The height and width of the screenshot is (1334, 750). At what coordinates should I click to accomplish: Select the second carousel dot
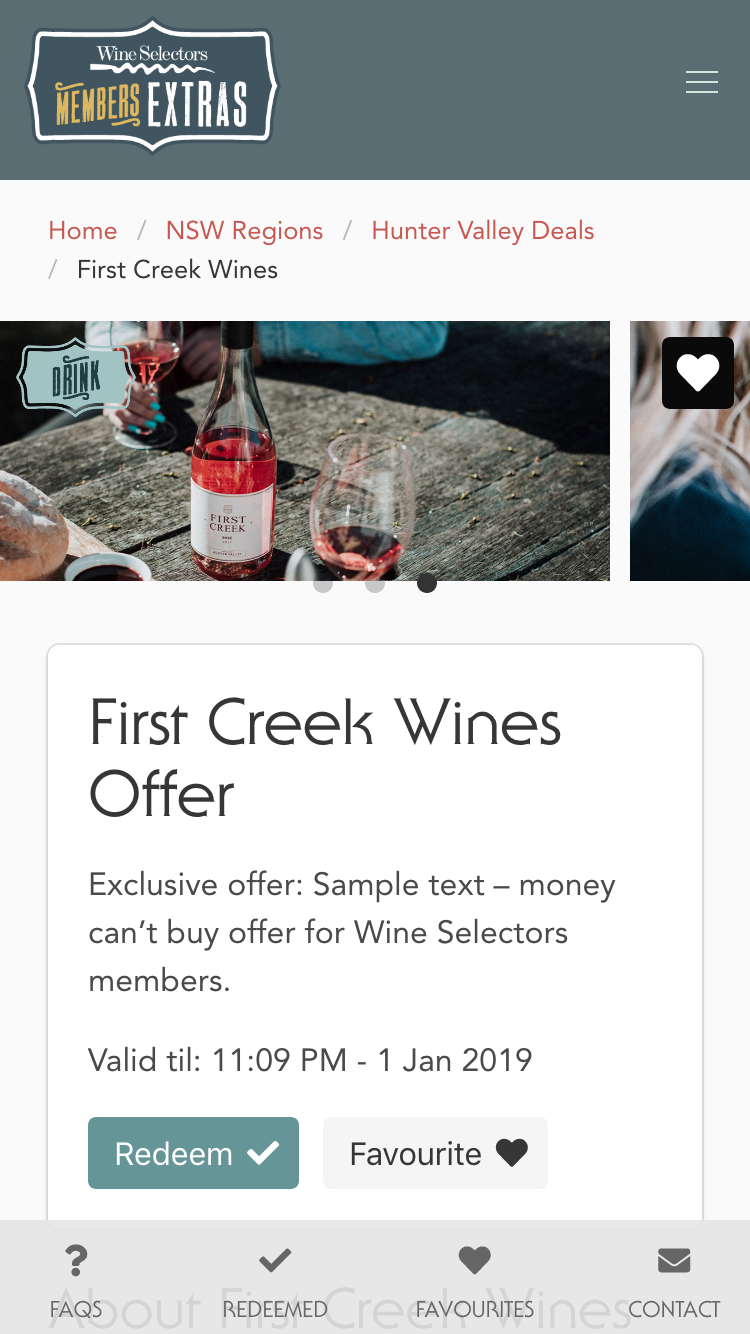click(375, 583)
